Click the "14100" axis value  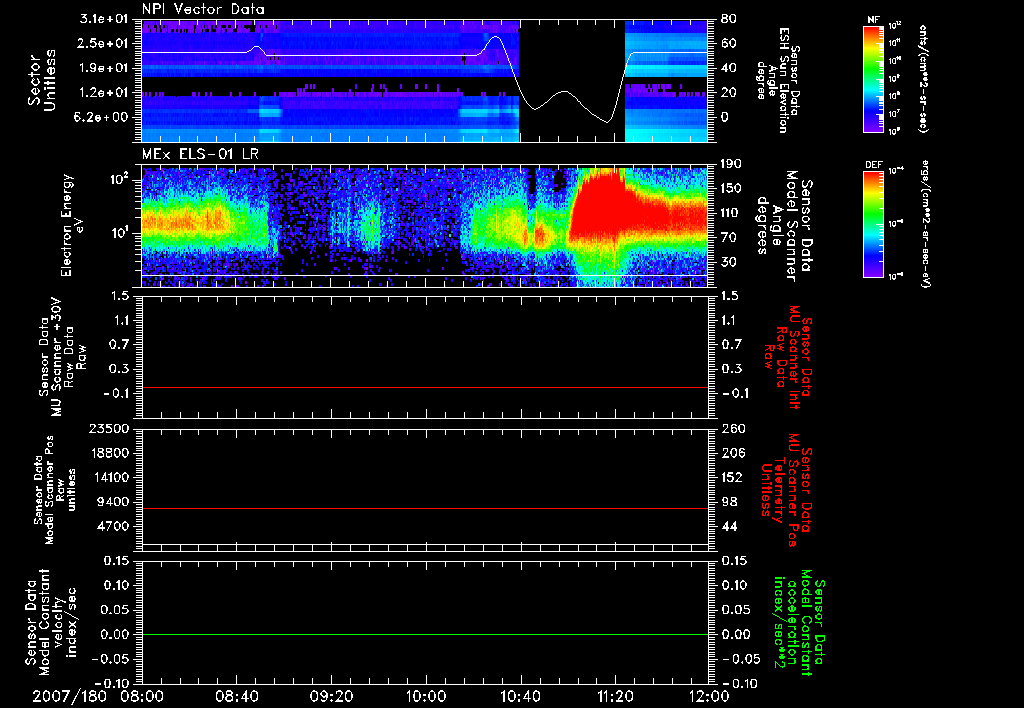[110, 477]
